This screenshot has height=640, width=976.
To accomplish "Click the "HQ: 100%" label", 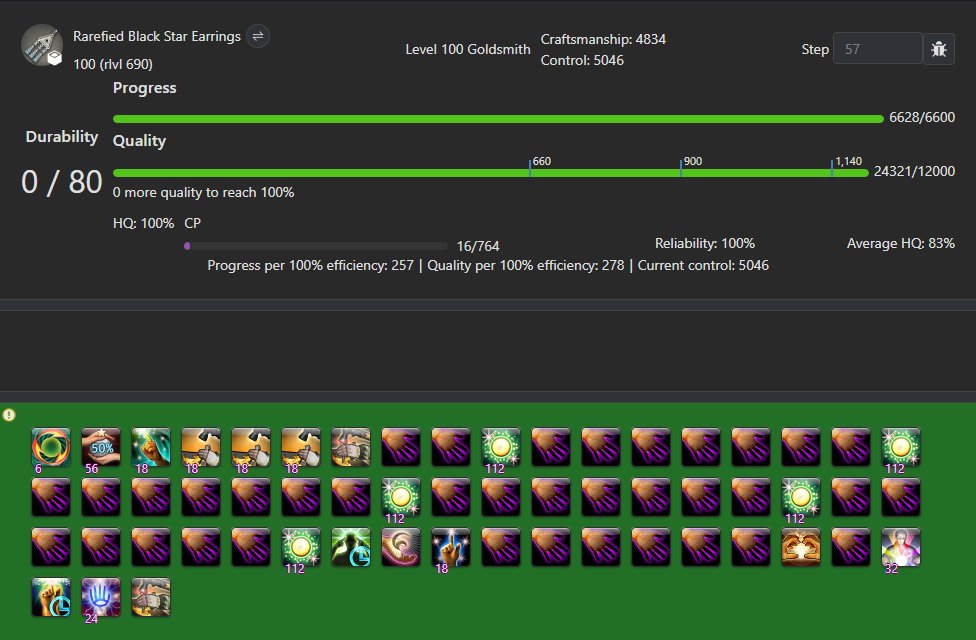I will pyautogui.click(x=143, y=223).
